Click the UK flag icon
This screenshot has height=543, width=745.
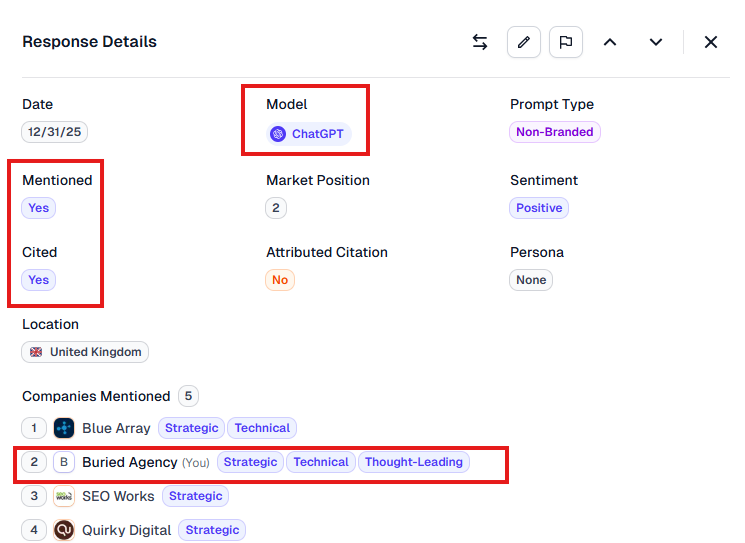(36, 352)
